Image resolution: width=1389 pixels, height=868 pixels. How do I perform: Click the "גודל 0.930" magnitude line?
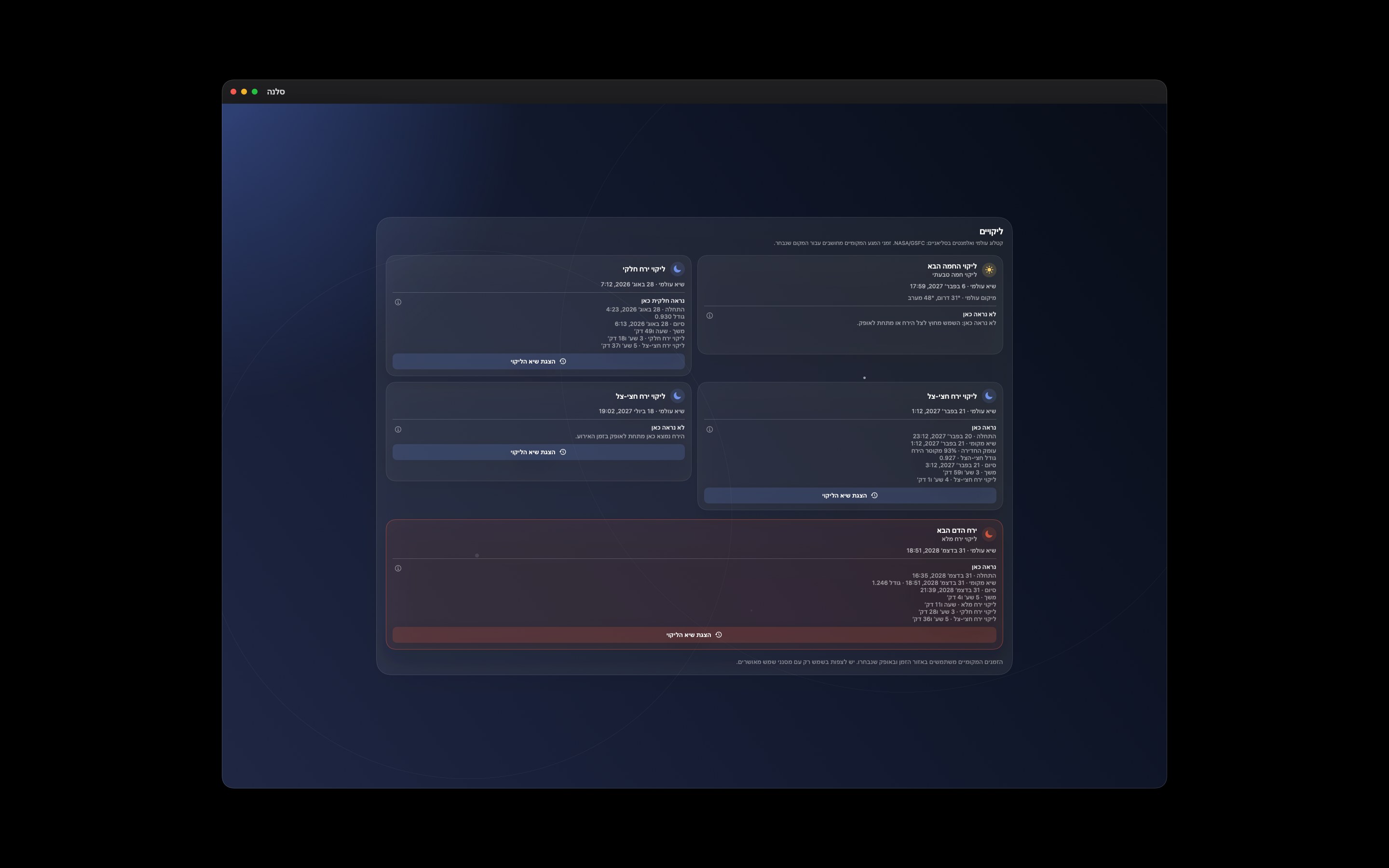pos(669,317)
